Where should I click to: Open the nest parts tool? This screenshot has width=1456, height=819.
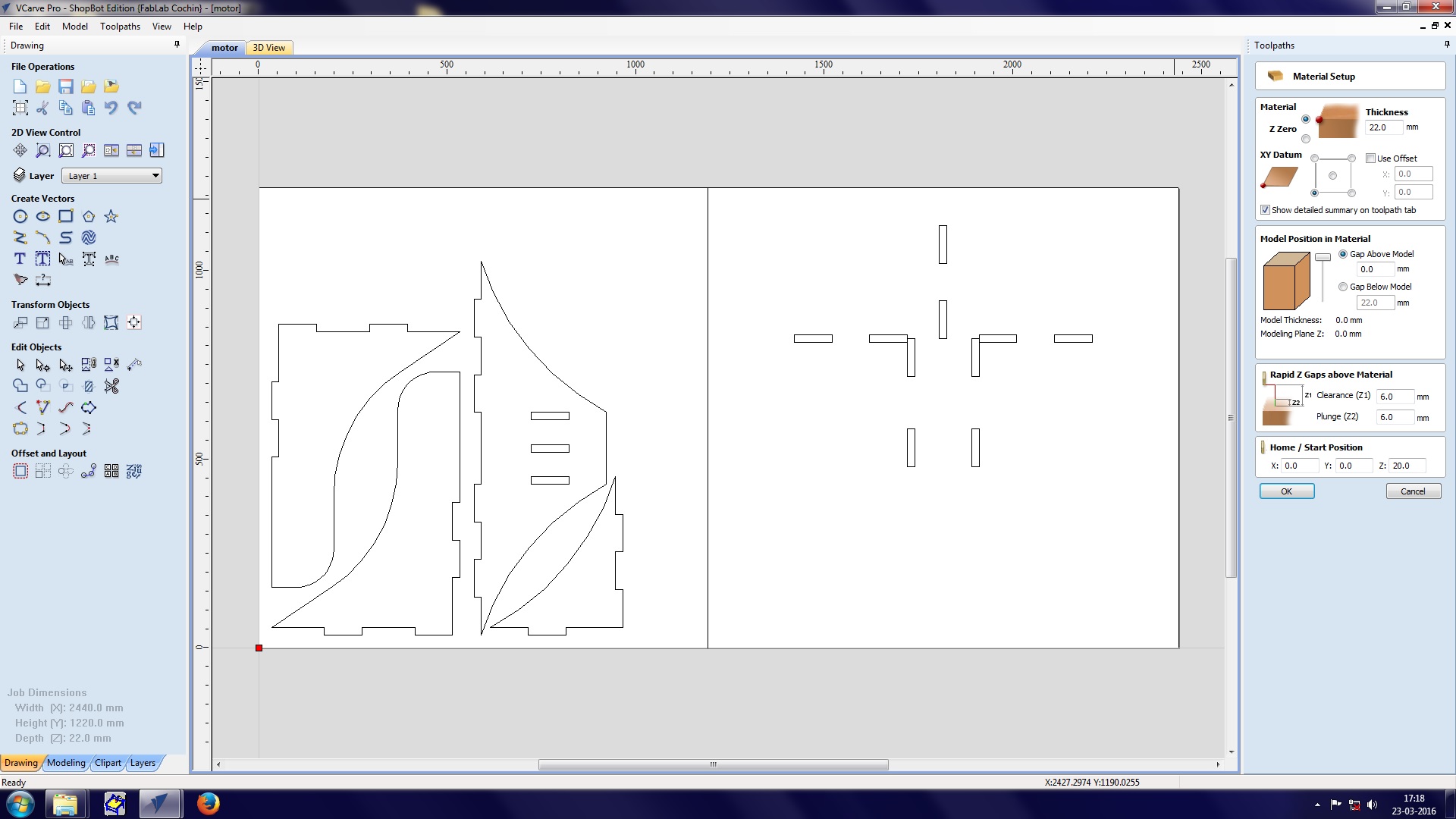coord(134,472)
